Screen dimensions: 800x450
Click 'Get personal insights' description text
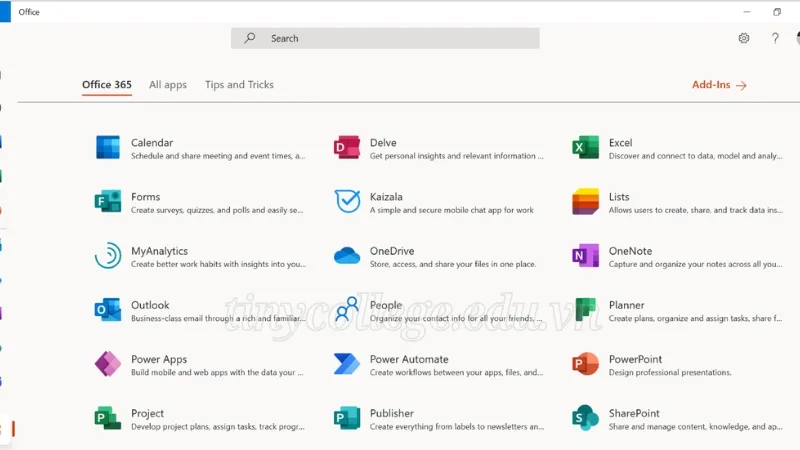pyautogui.click(x=457, y=156)
